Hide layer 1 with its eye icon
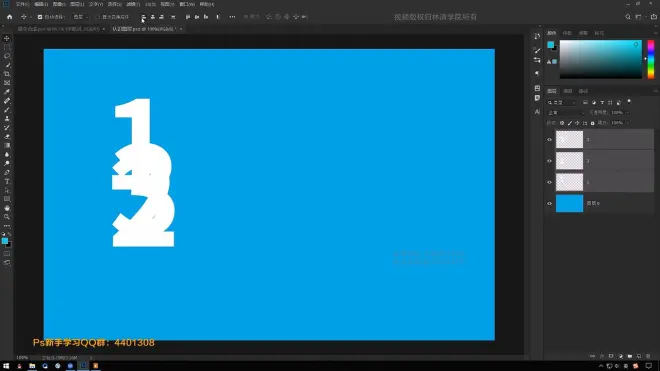Viewport: 660px width, 371px height. click(x=549, y=182)
